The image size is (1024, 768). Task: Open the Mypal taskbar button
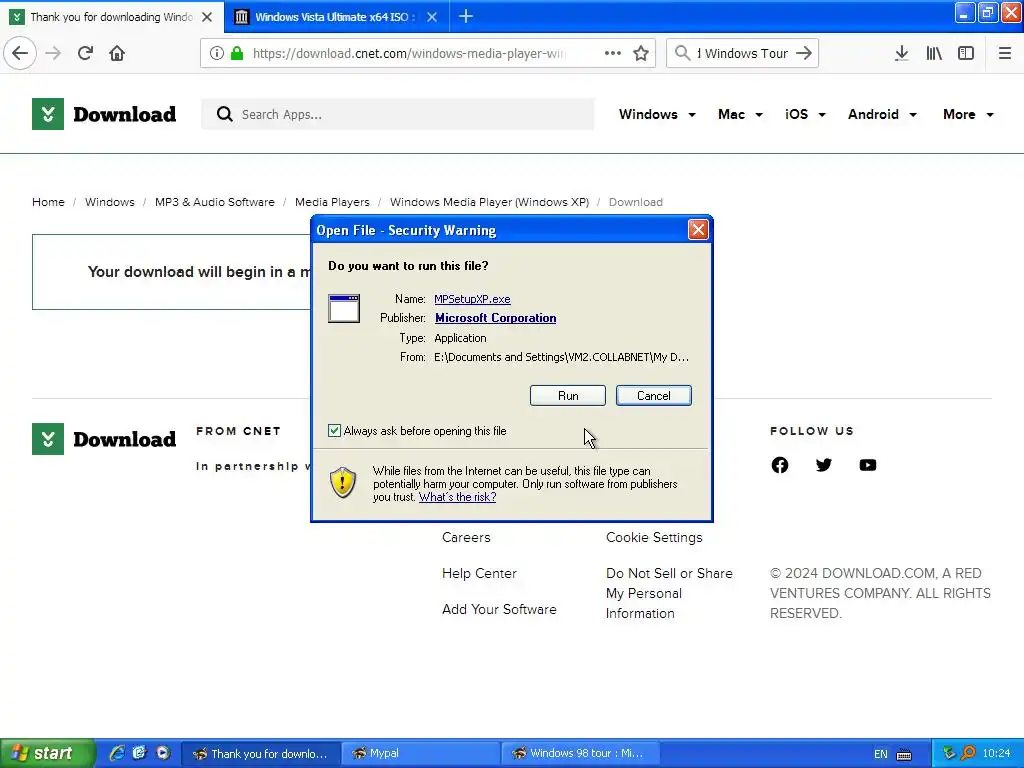tap(420, 753)
